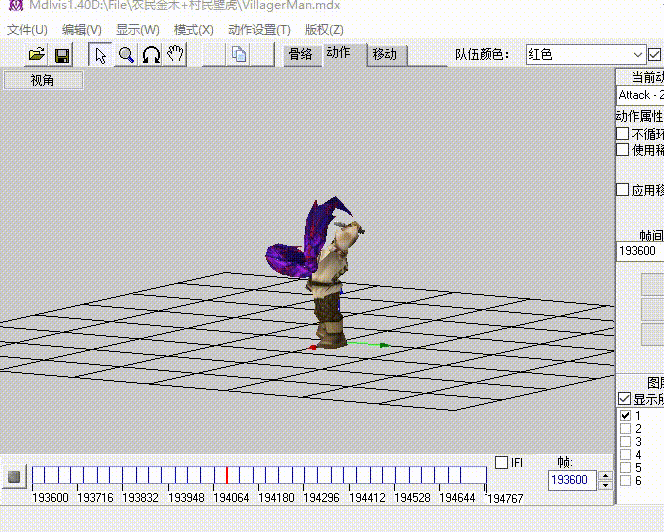Click the frame interval field with 193600
The image size is (664, 532).
pyautogui.click(x=640, y=251)
